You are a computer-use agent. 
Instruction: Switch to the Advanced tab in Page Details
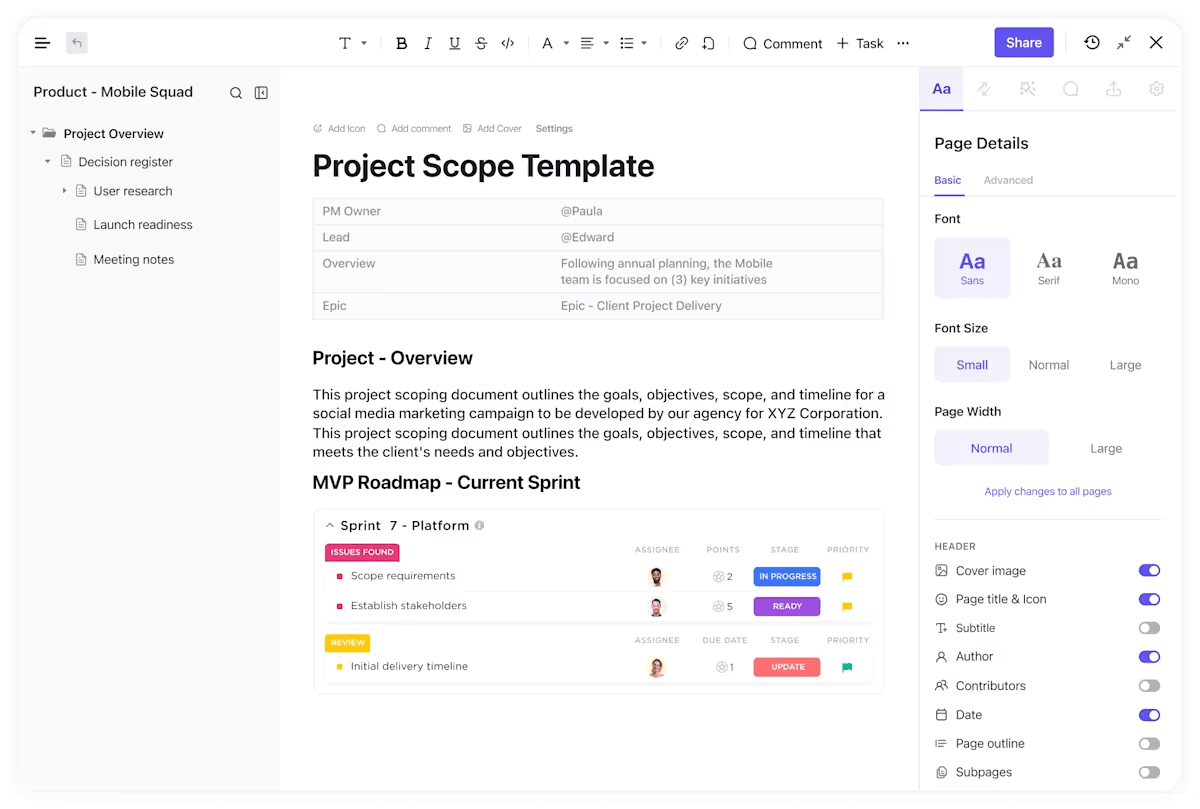tap(1008, 180)
